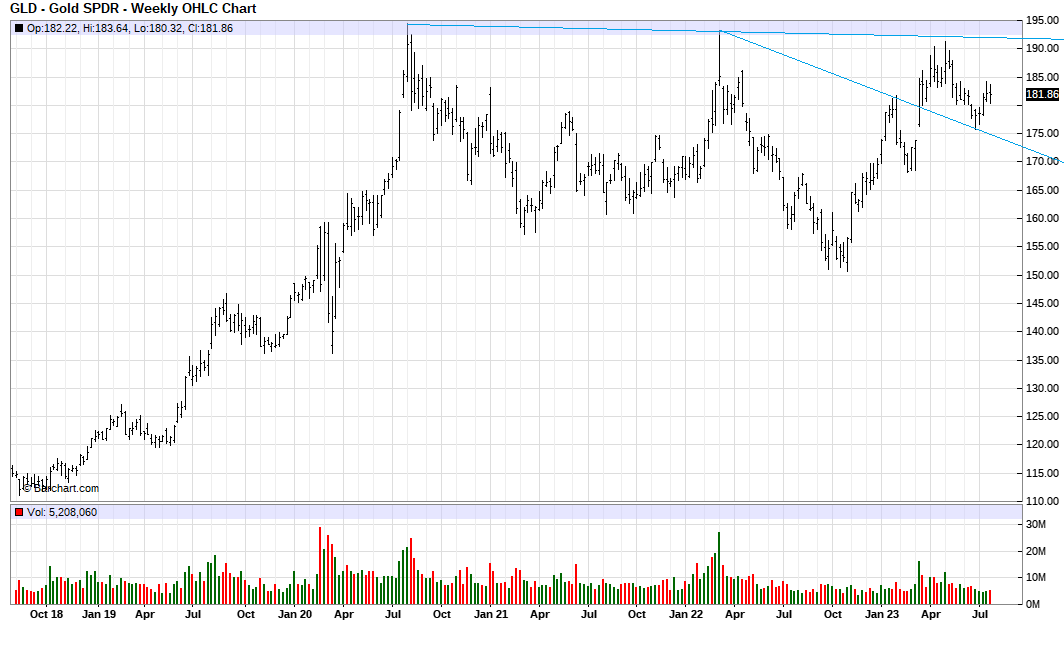
Task: Click the 125.00 price axis label
Action: (1042, 416)
